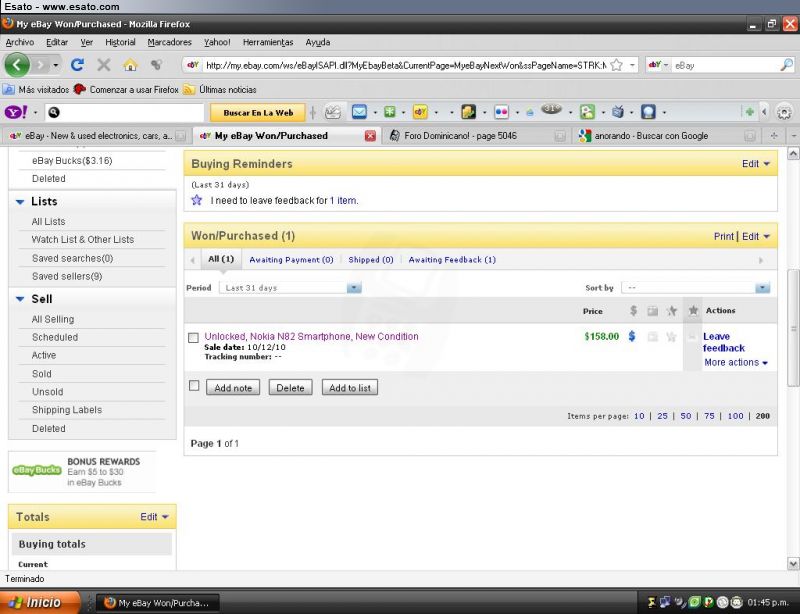The height and width of the screenshot is (614, 800).
Task: Switch to the Foro Dominicano browser tab
Action: coord(478,136)
